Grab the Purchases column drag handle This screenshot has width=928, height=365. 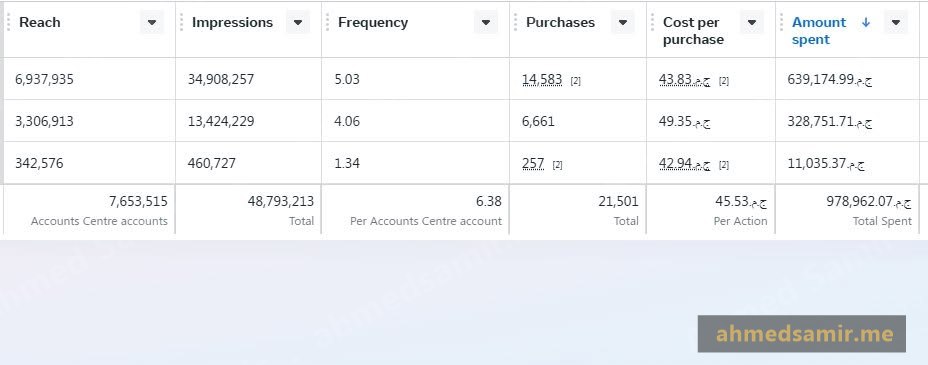[x=515, y=22]
